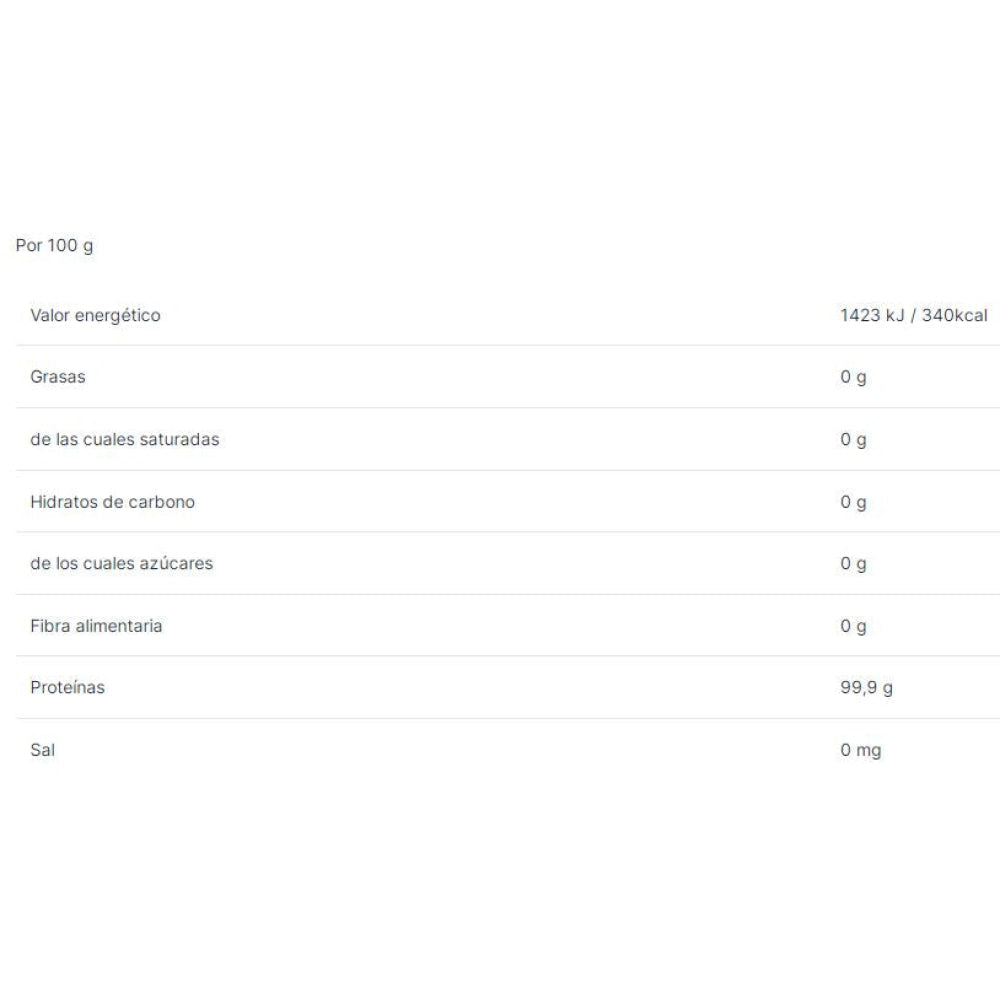This screenshot has height=1000, width=1000.
Task: Select the 'Proteínas' row label
Action: tap(67, 688)
